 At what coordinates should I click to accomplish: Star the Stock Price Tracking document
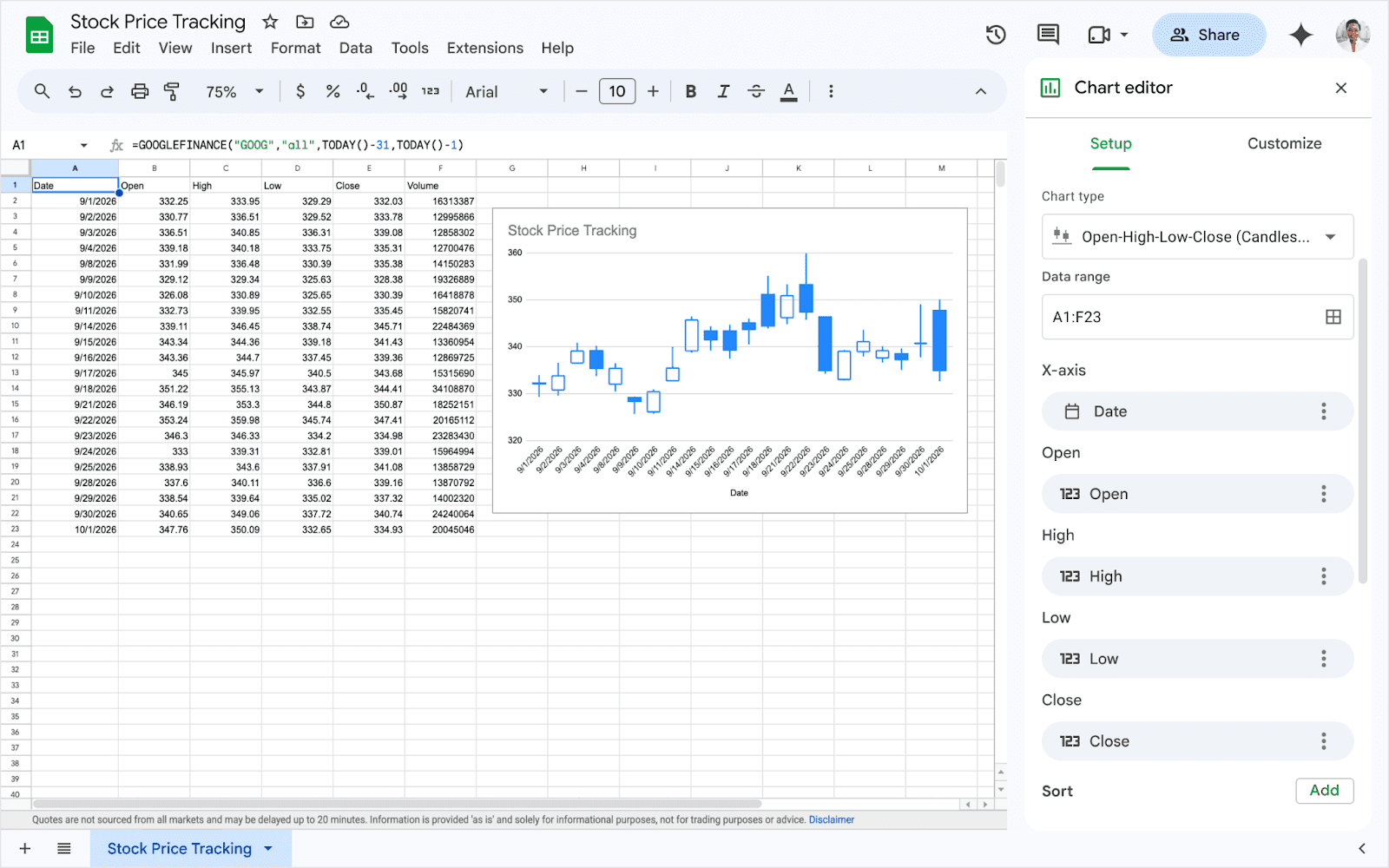(270, 22)
